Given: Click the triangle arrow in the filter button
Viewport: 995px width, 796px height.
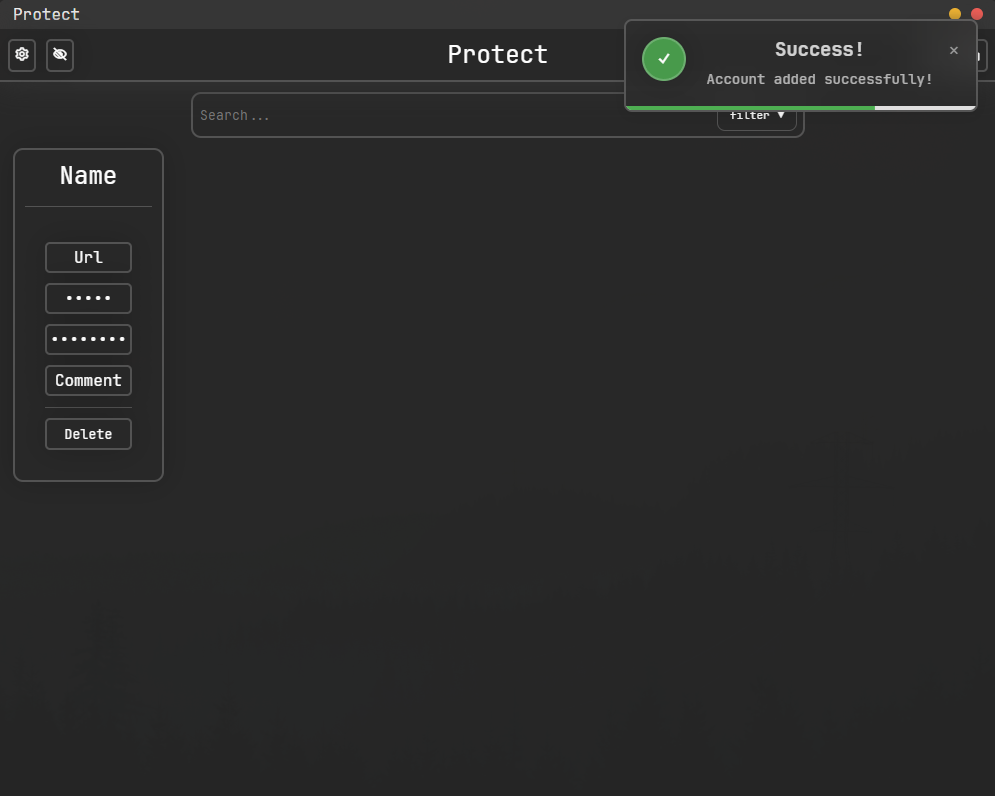Looking at the screenshot, I should coord(781,117).
